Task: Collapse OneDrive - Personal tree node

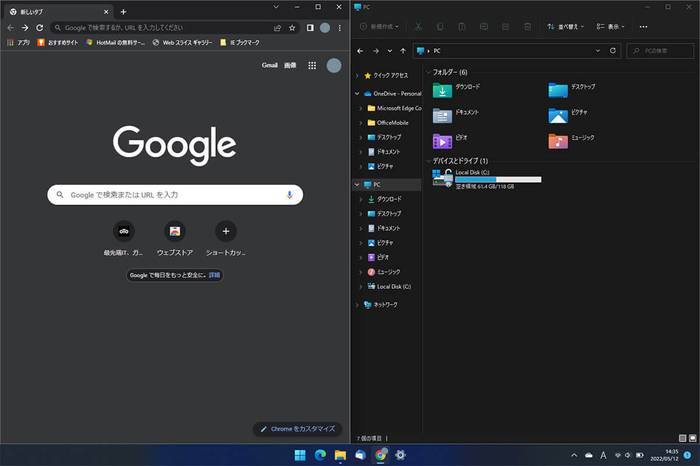Action: pos(357,94)
